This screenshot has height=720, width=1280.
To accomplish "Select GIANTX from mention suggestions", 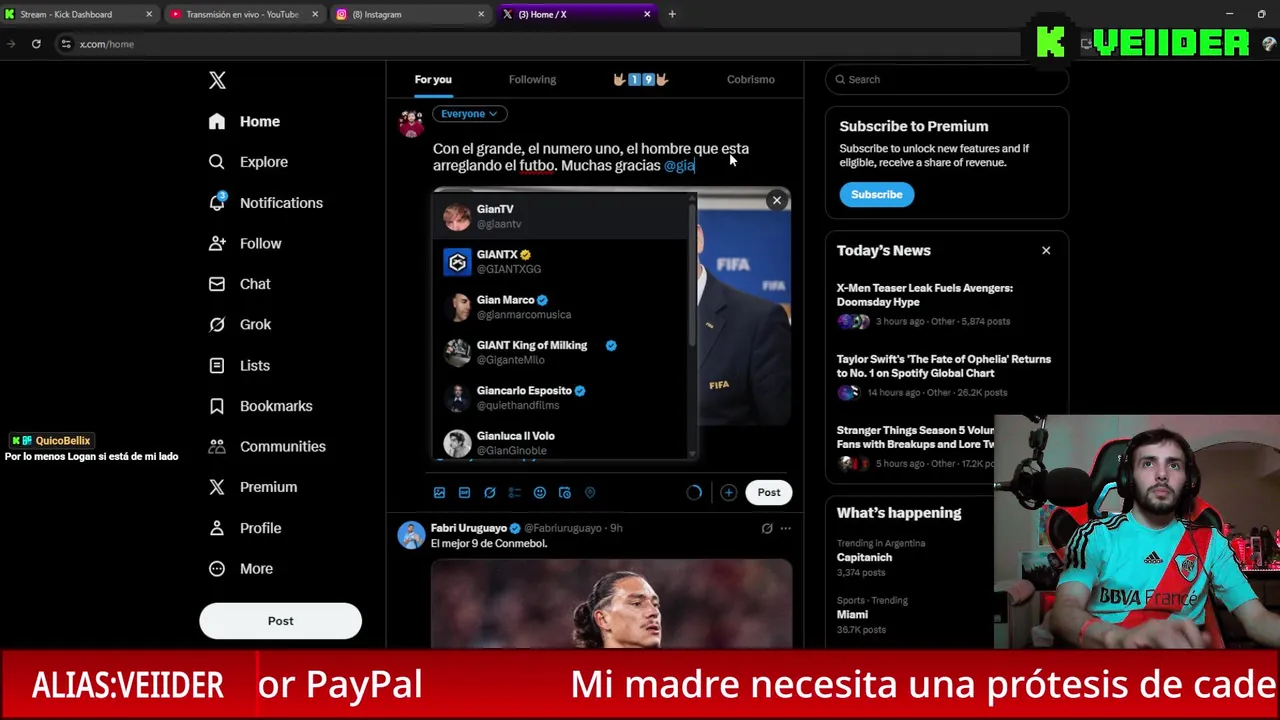I will coord(561,262).
